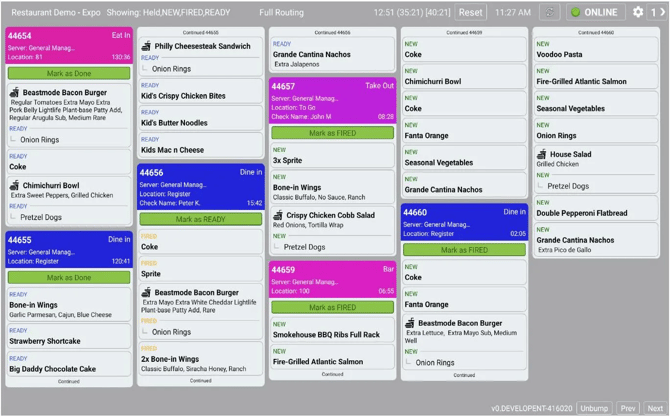Click the Beastmode Bacon Burger icon in order 44660
The image size is (670, 416).
pyautogui.click(x=410, y=324)
